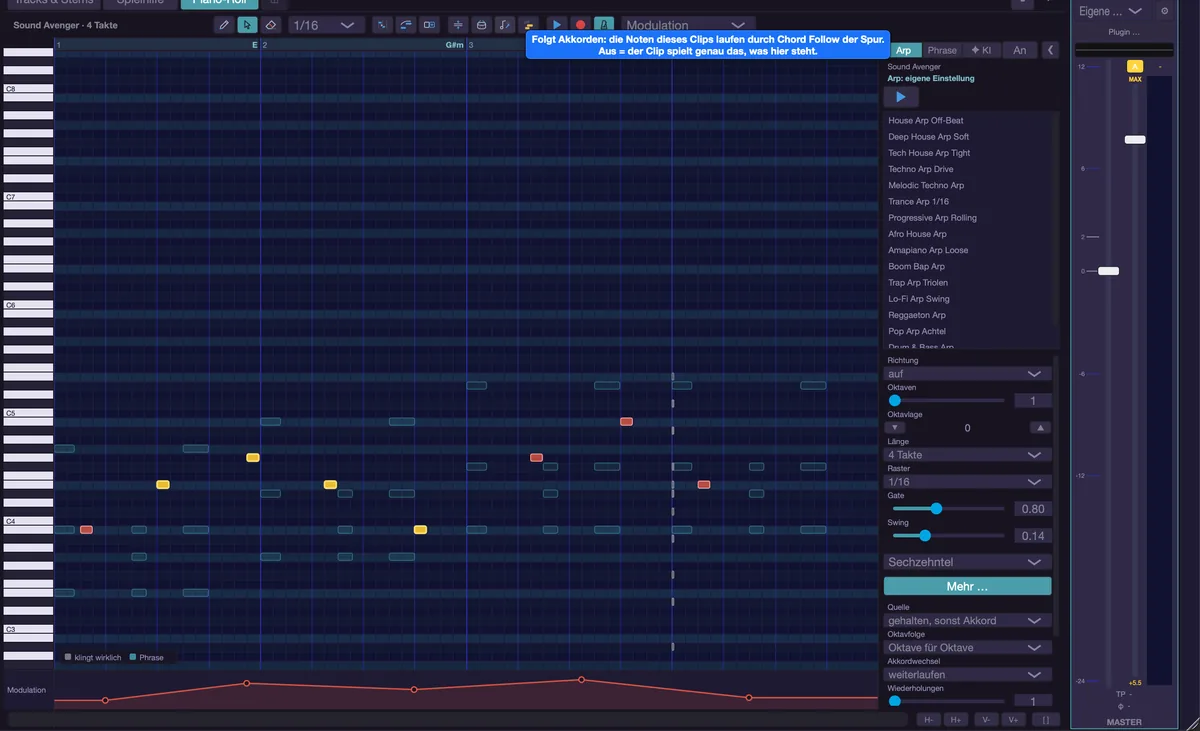Open the An tab

(x=1020, y=50)
